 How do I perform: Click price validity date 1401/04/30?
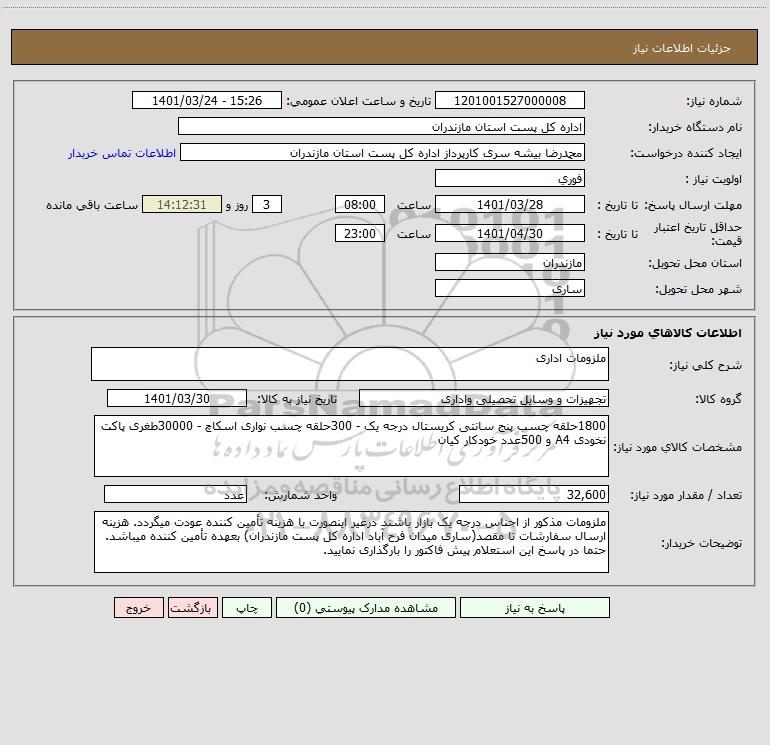tap(510, 233)
